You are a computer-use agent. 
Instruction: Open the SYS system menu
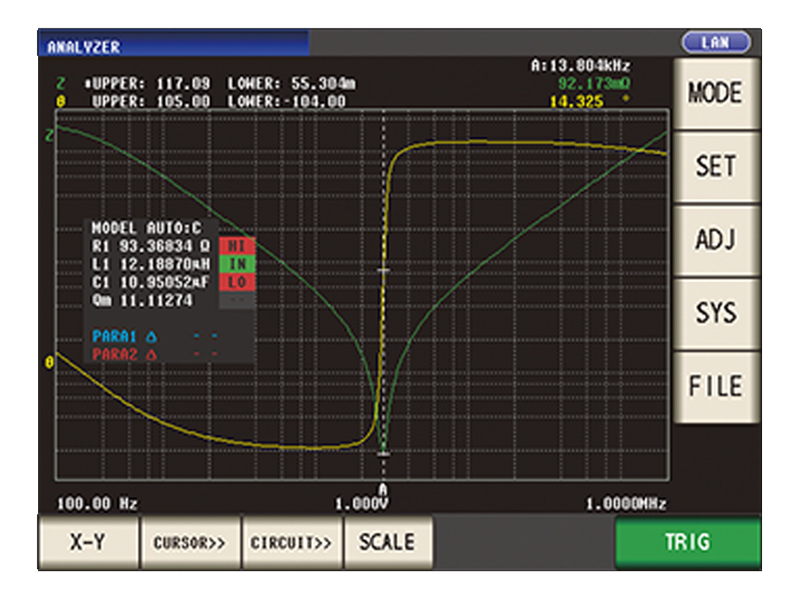pos(715,313)
